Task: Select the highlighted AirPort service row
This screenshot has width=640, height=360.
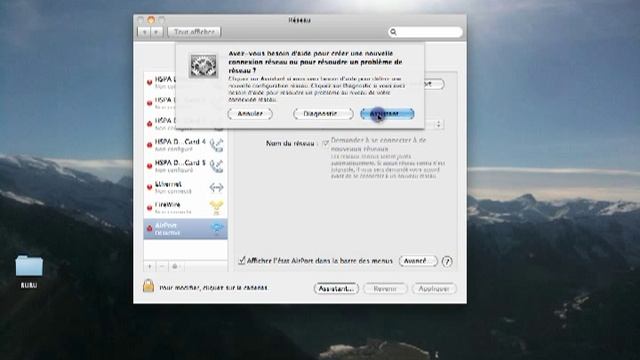Action: tap(185, 229)
